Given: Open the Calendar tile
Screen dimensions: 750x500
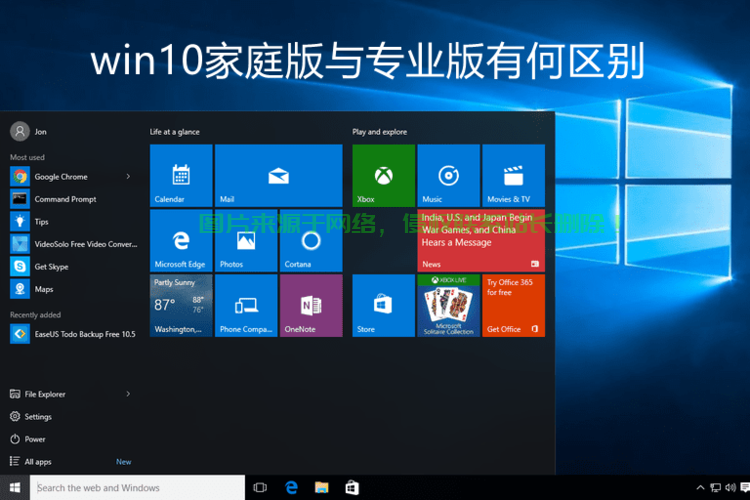Looking at the screenshot, I should 181,176.
